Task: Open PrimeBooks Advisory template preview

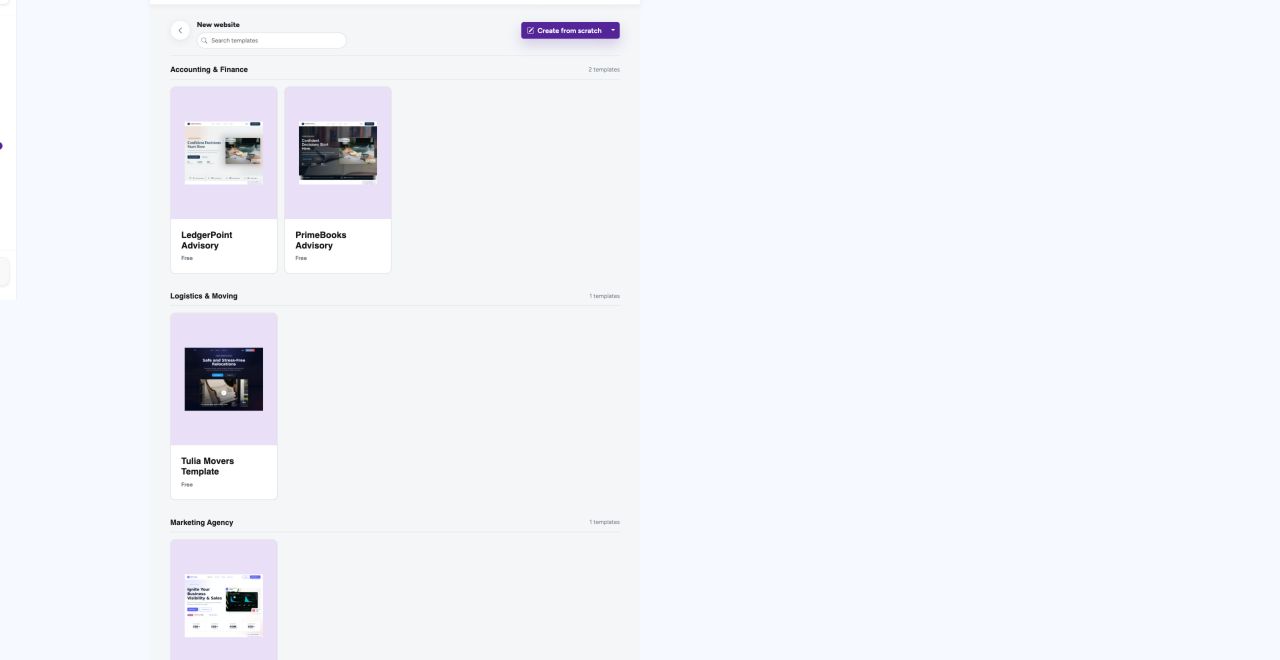Action: pyautogui.click(x=338, y=153)
